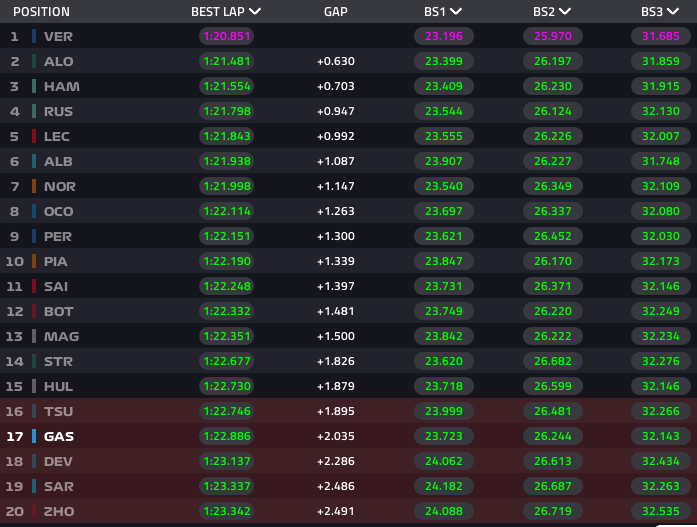
Task: Select the ZHO driver name in last position
Action: pos(59,511)
